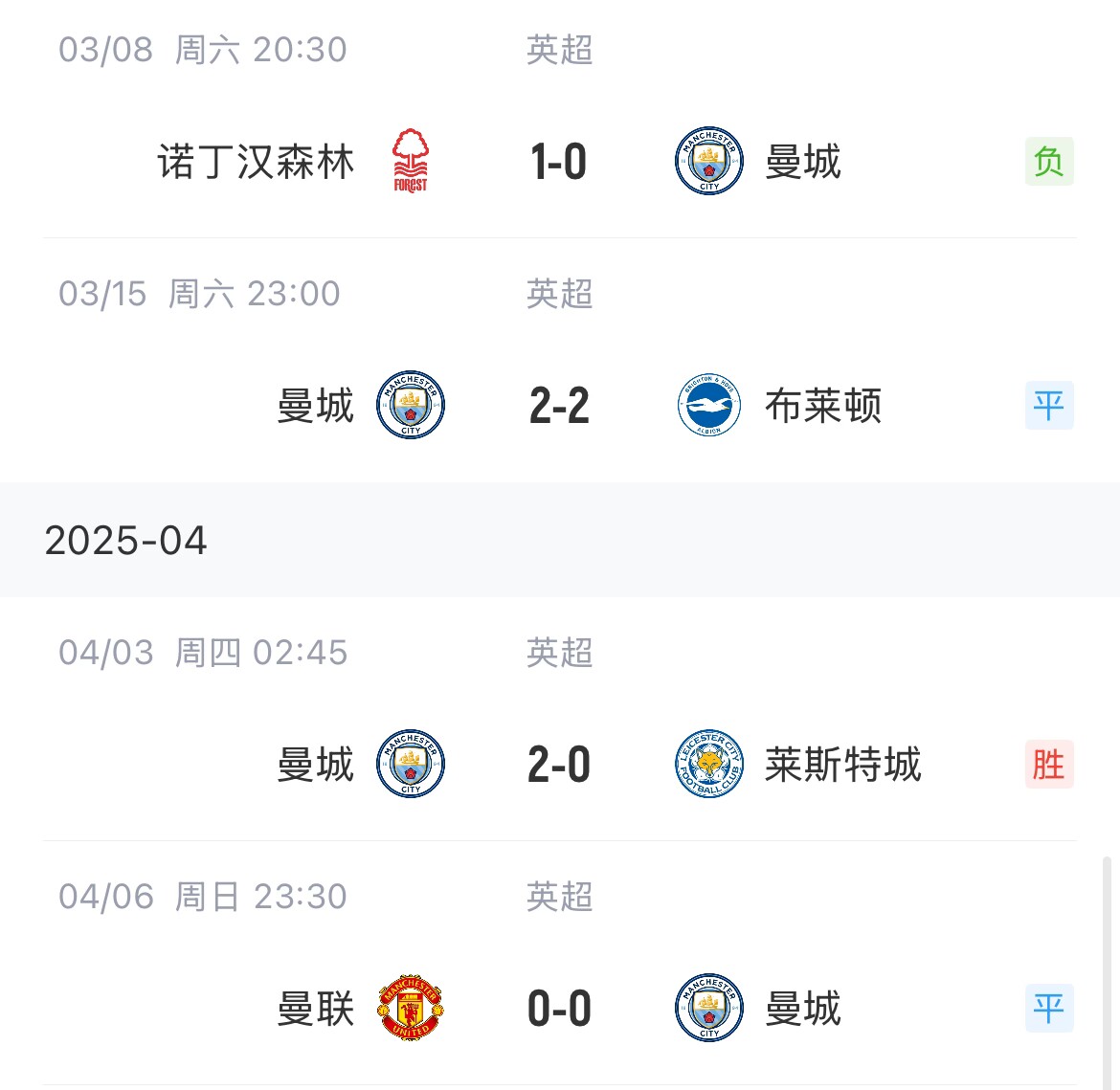Tap the blue 平 badge for 曼联 match
Image resolution: width=1120 pixels, height=1090 pixels.
[1049, 1008]
